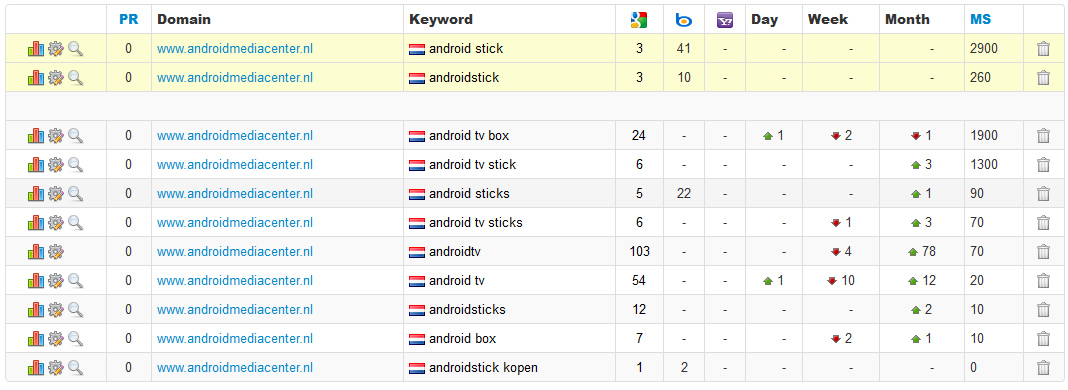Delete the android sticks keyword row
The image size is (1068, 390).
[x=1043, y=194]
